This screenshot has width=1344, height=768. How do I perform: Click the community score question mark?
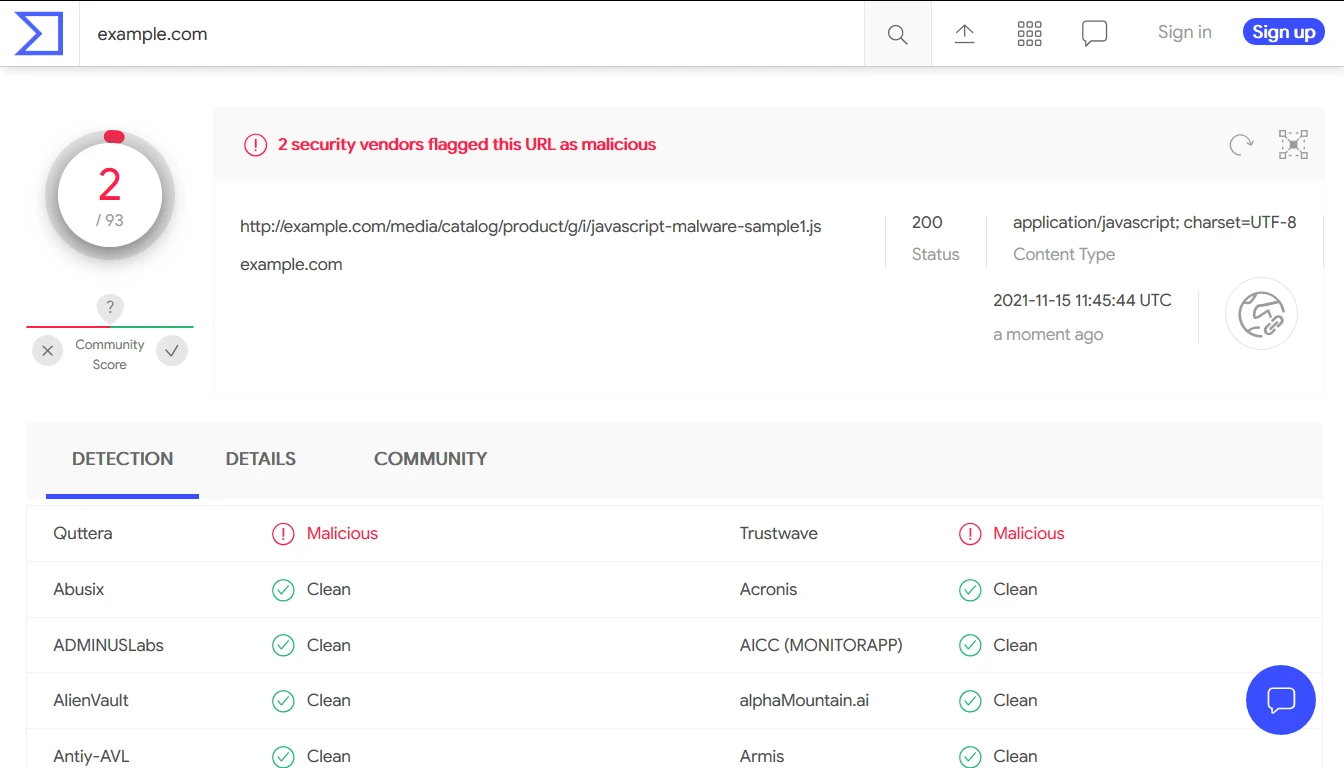click(x=110, y=307)
